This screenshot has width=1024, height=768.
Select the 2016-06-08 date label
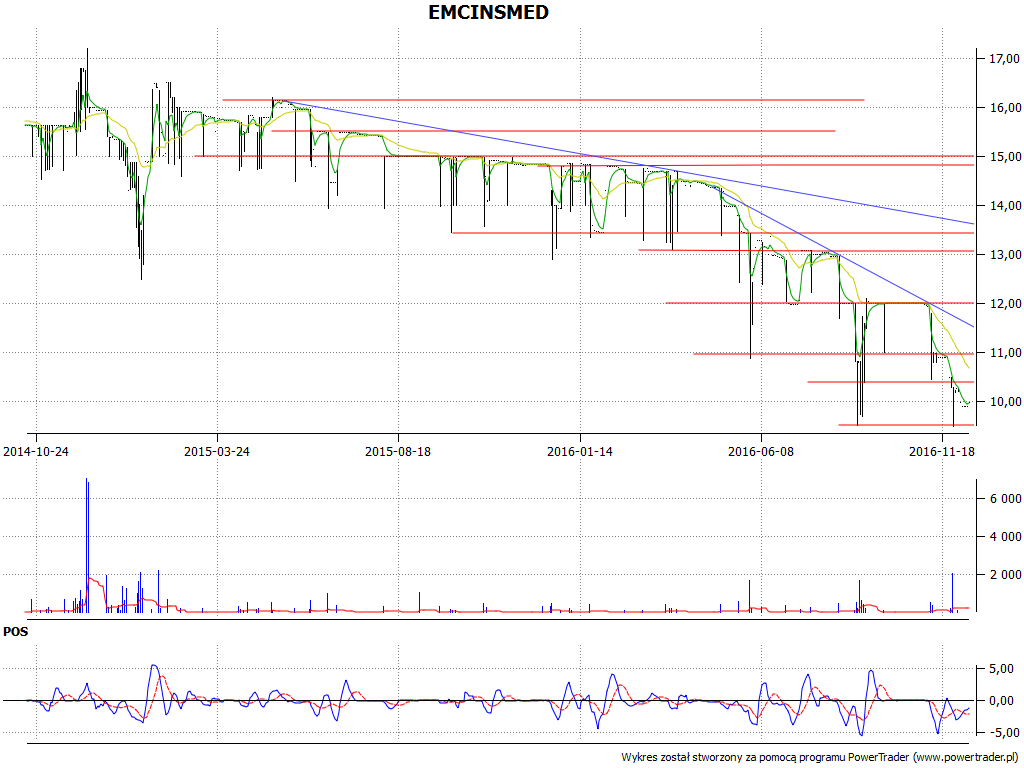click(761, 451)
